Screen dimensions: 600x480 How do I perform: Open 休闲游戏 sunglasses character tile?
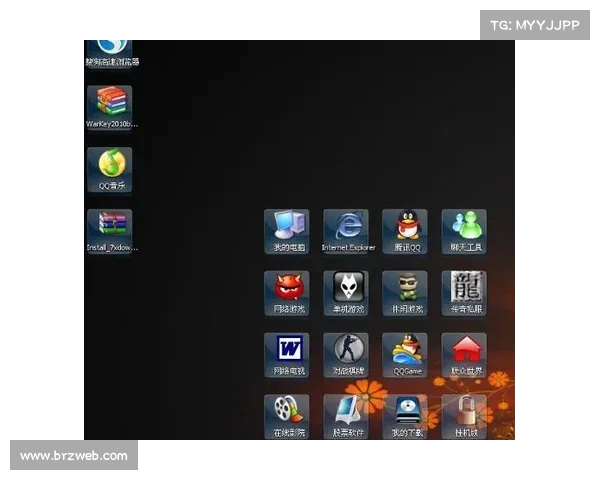pos(405,293)
